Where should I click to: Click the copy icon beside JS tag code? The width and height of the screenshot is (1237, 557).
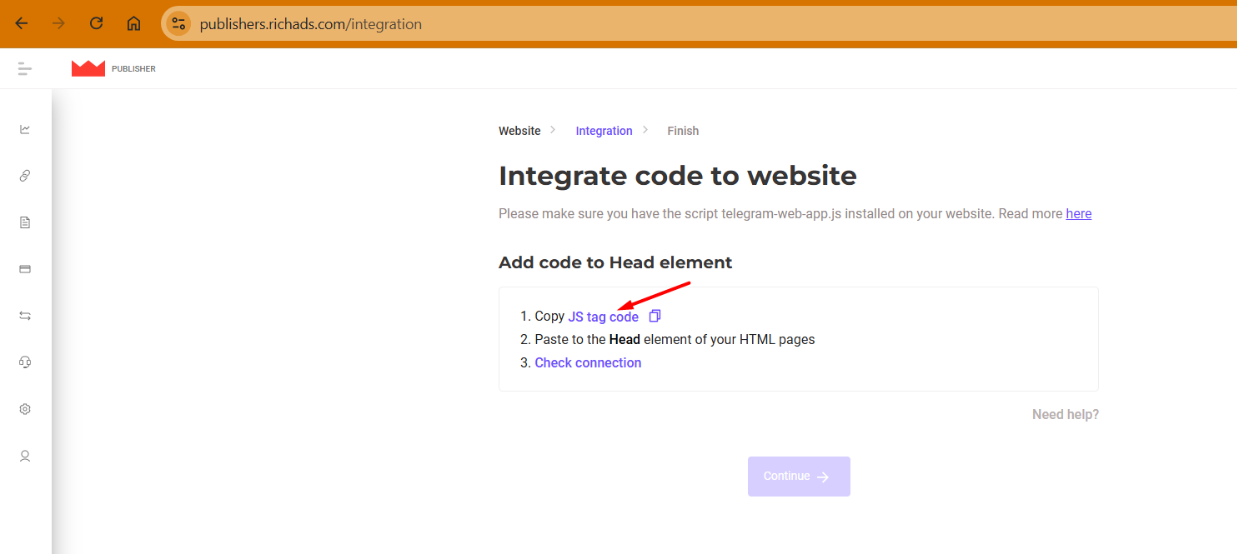coord(655,316)
